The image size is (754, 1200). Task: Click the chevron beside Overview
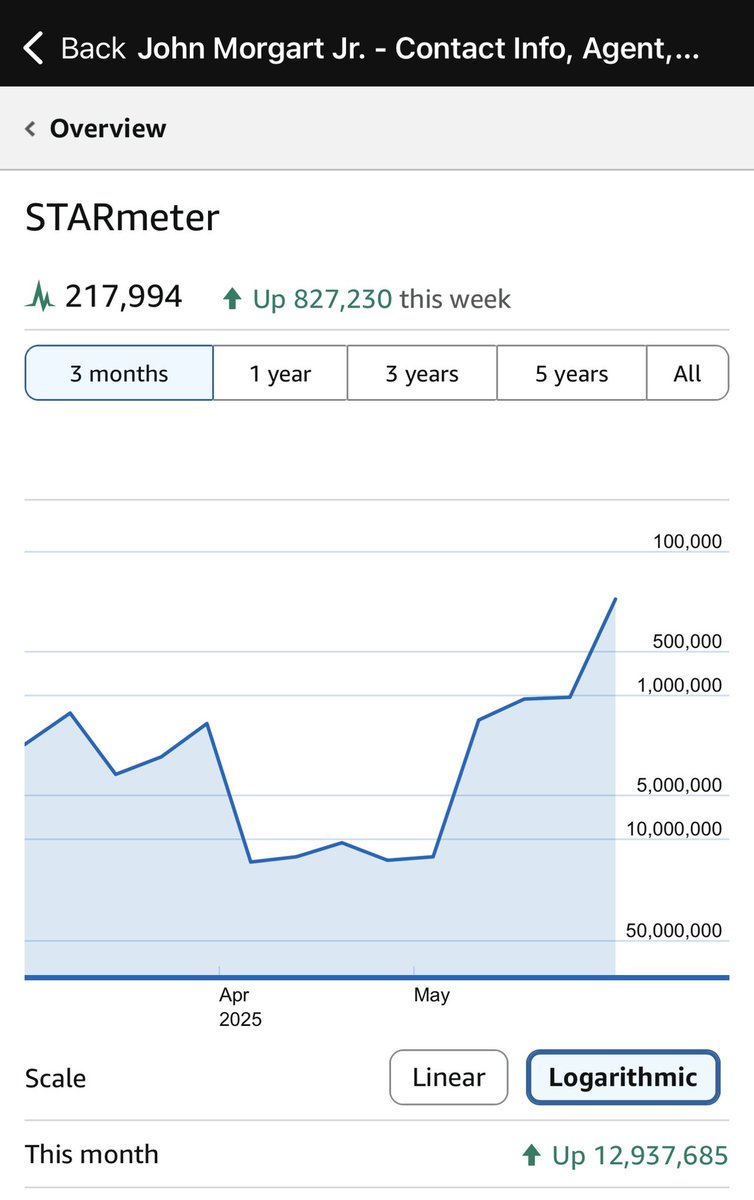[30, 128]
